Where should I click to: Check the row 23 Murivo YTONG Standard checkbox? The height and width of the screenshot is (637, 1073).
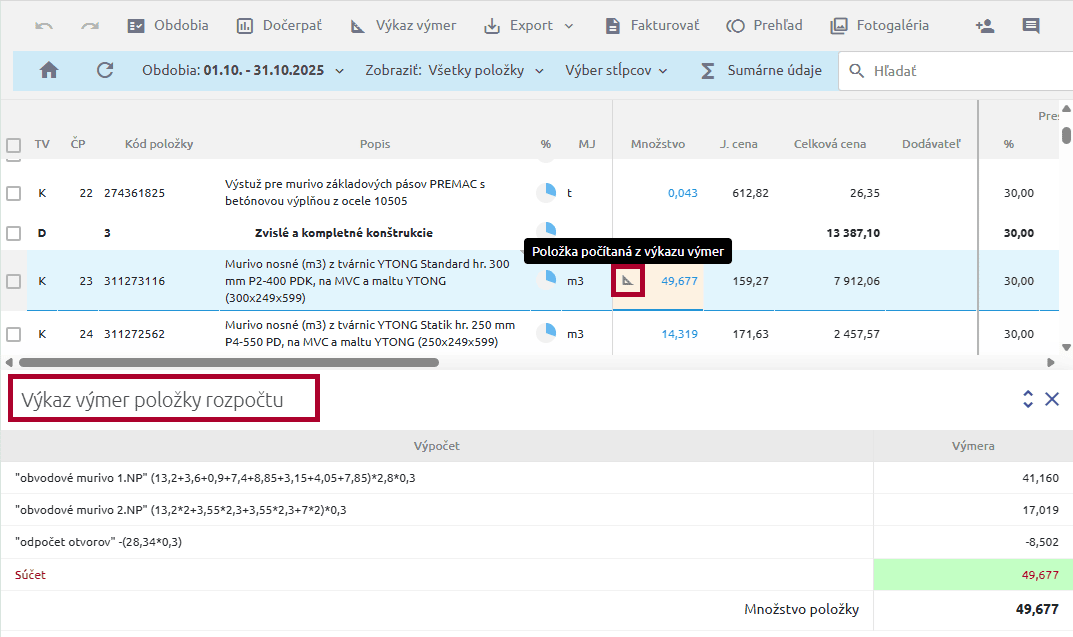14,281
